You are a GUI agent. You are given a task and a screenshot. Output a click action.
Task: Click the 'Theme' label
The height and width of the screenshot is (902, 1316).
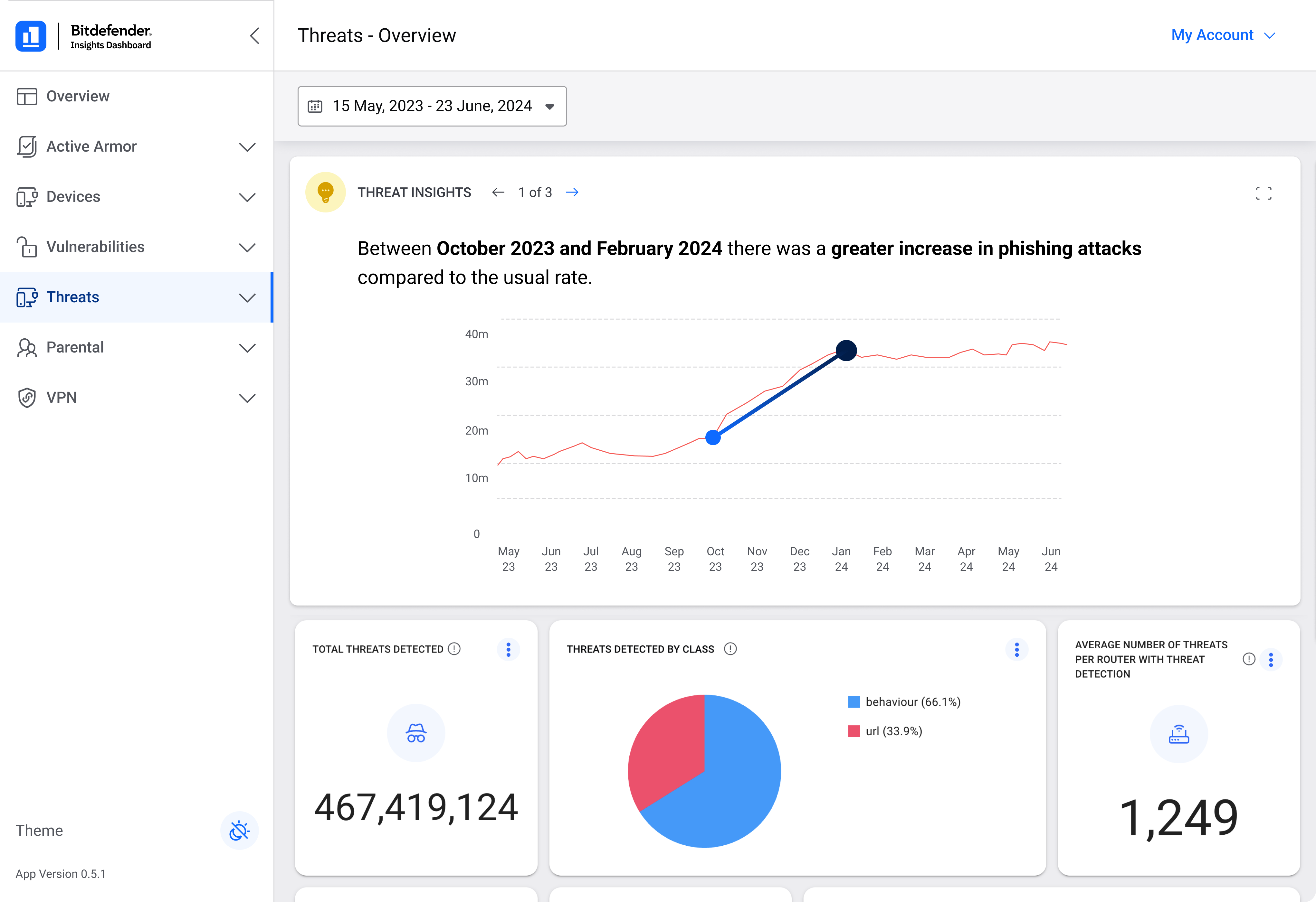[39, 831]
